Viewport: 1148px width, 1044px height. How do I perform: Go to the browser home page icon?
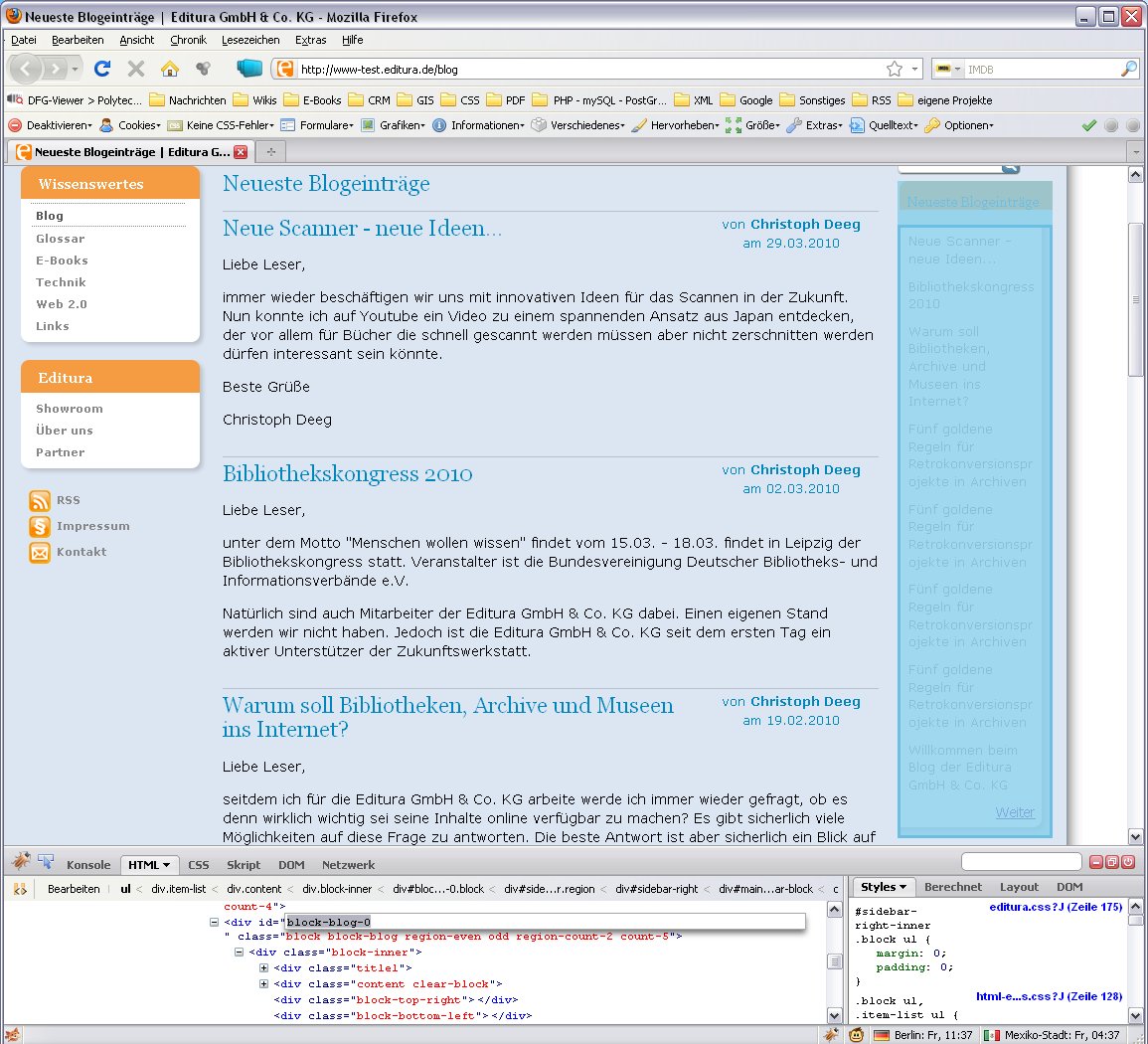170,69
